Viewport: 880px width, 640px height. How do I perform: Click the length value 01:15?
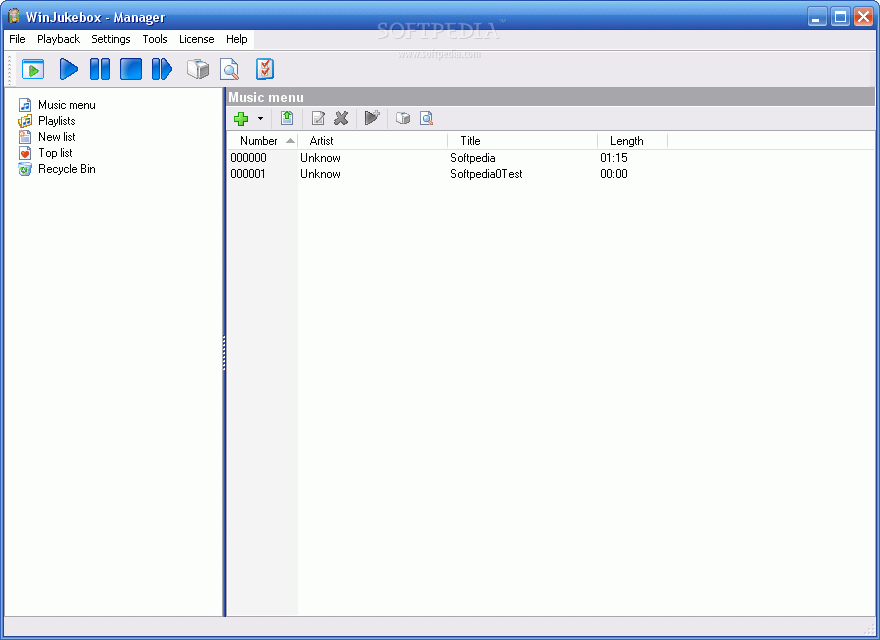(614, 158)
